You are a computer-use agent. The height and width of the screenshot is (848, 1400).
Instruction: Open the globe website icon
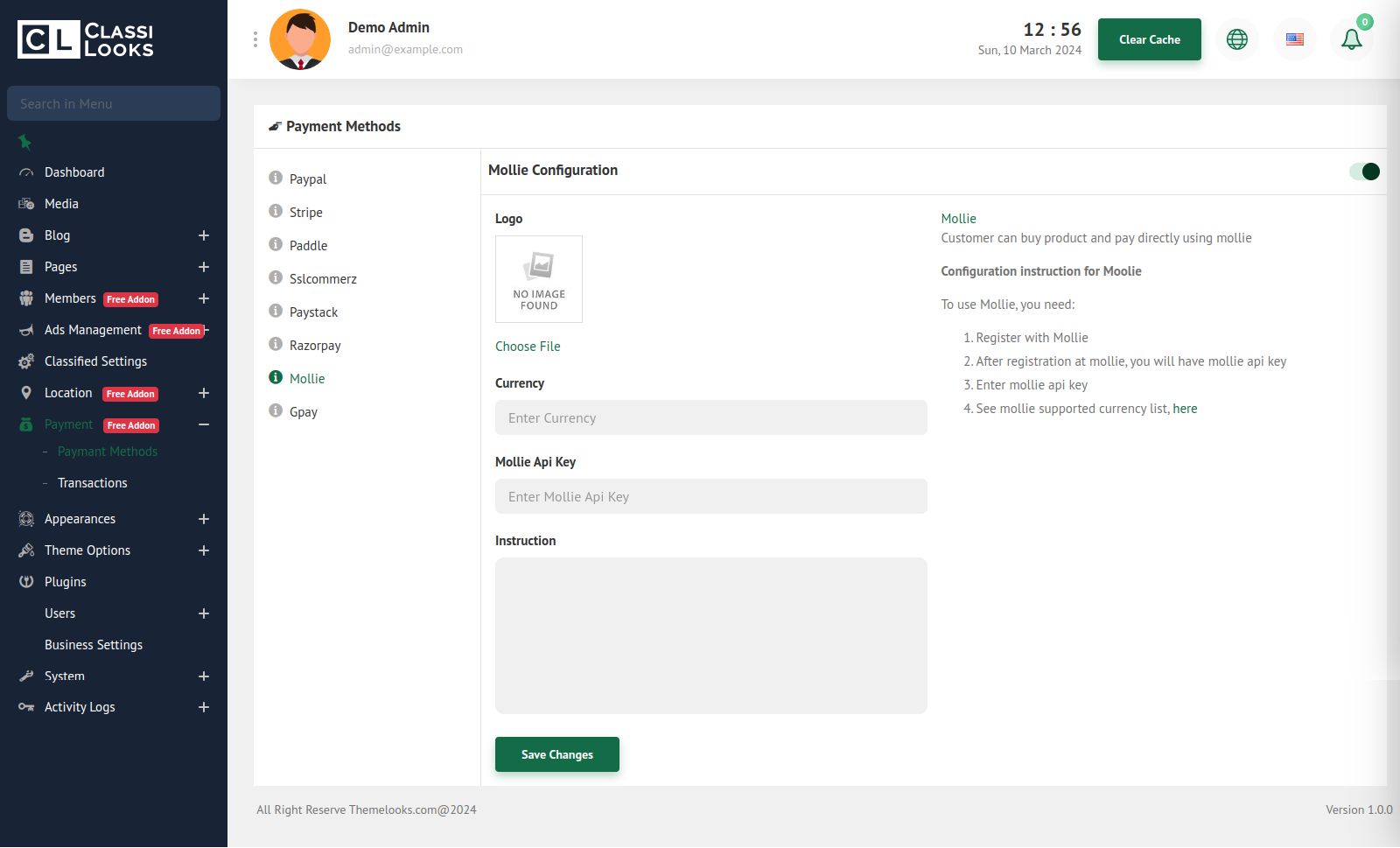click(x=1236, y=39)
